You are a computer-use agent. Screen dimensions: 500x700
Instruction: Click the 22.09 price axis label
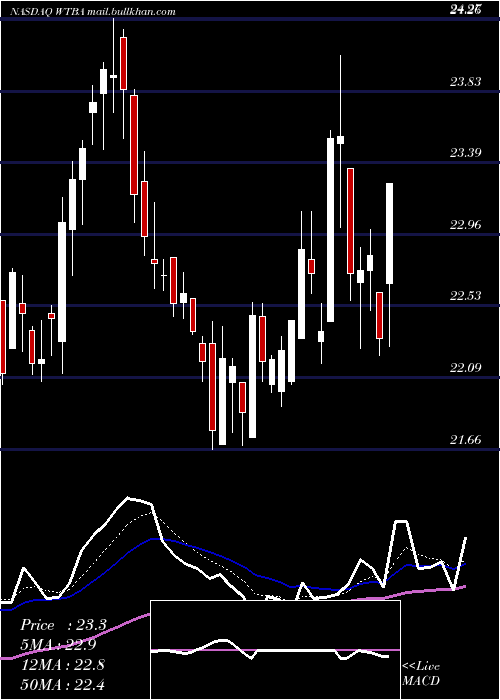(466, 367)
